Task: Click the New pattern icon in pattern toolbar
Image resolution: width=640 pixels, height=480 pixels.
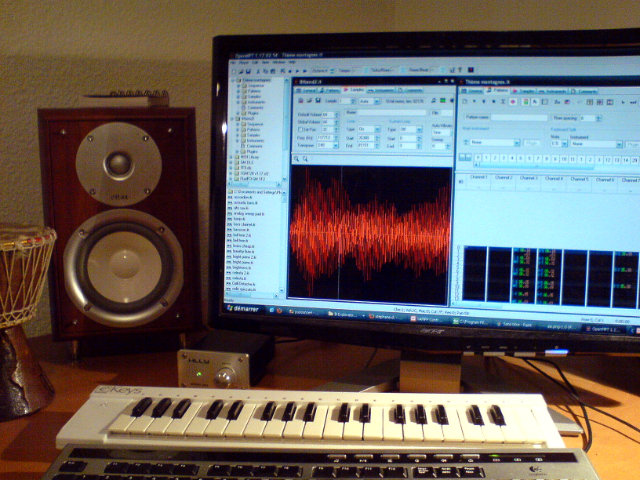Action: 464,101
